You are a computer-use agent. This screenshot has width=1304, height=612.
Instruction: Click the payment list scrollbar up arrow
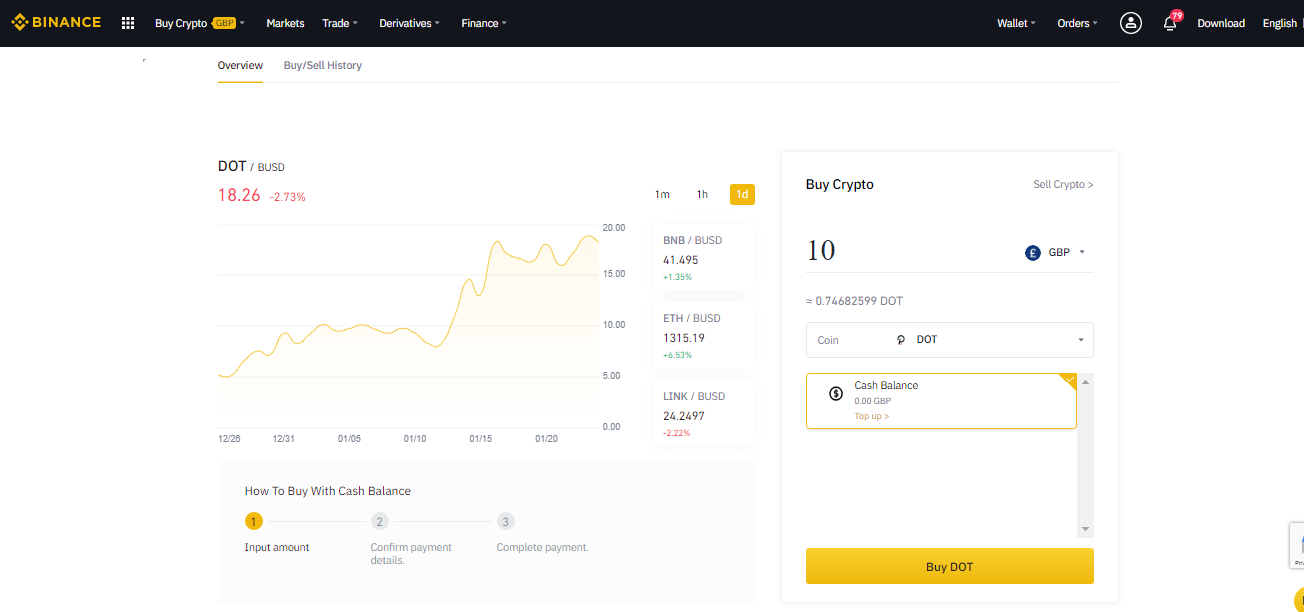pos(1086,381)
